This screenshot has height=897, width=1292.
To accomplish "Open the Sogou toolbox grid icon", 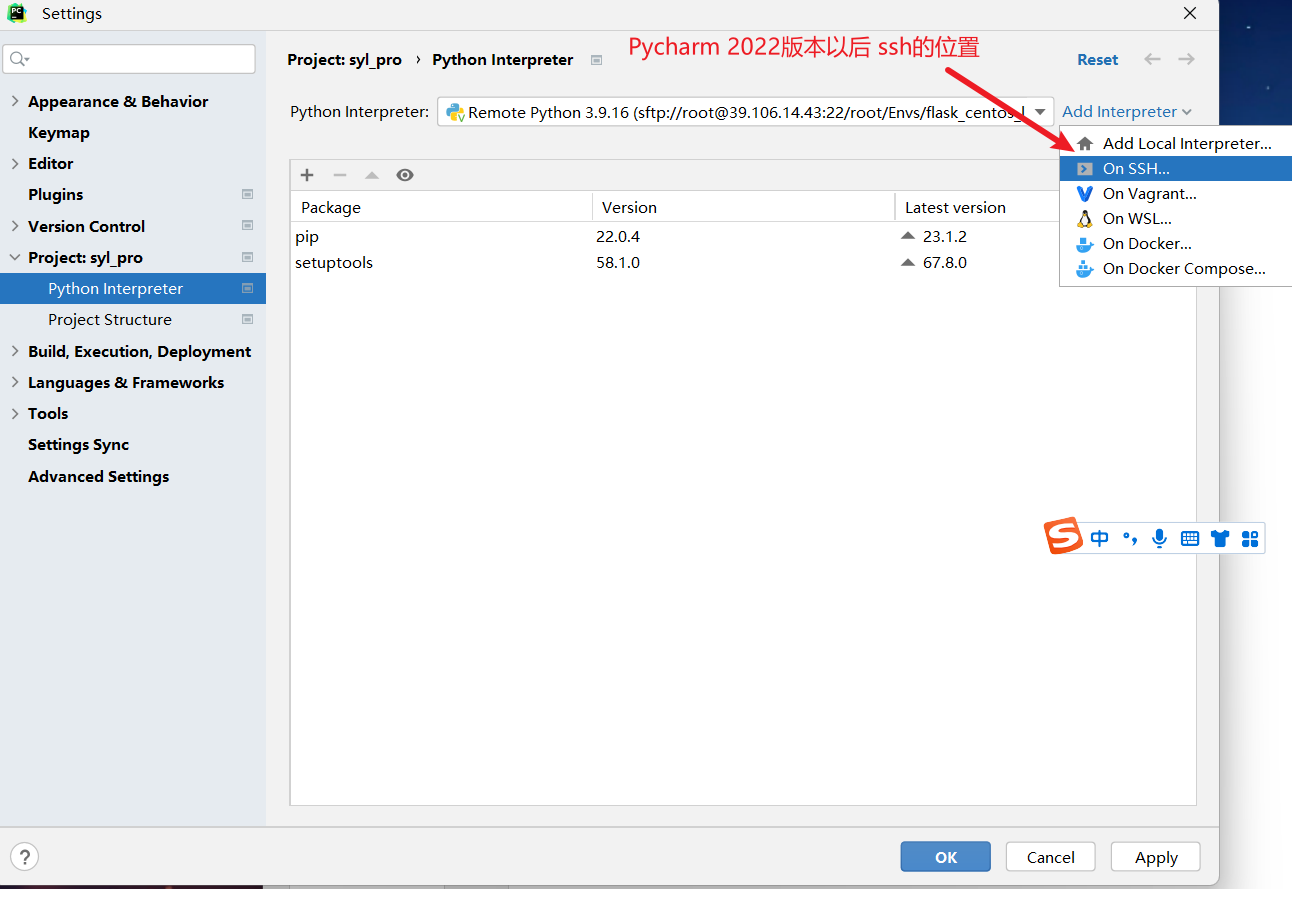I will point(1249,537).
